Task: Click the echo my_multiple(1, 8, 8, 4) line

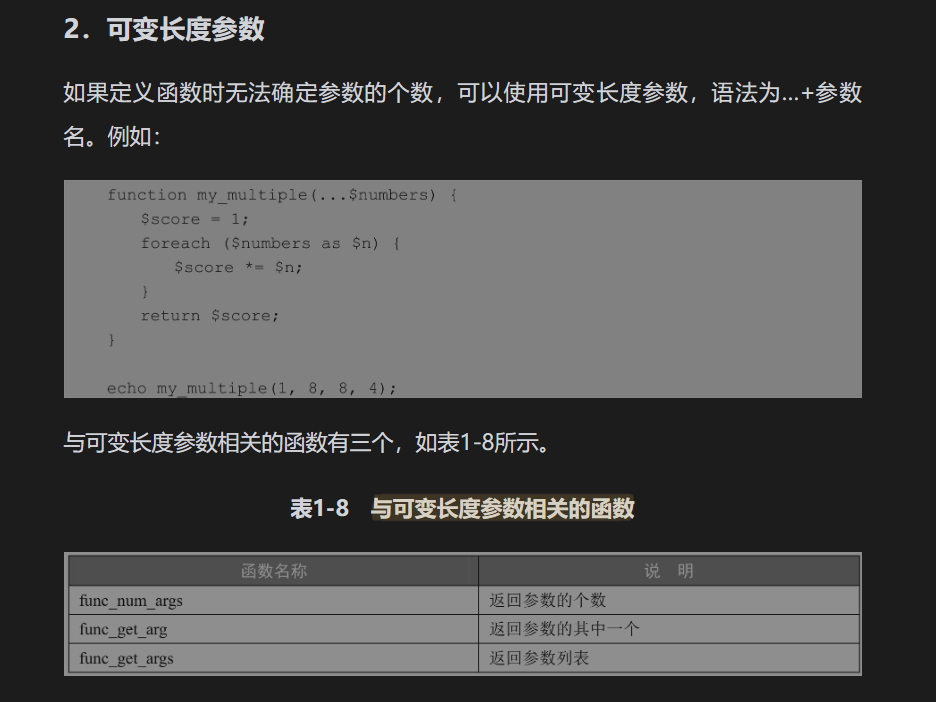Action: click(x=252, y=388)
